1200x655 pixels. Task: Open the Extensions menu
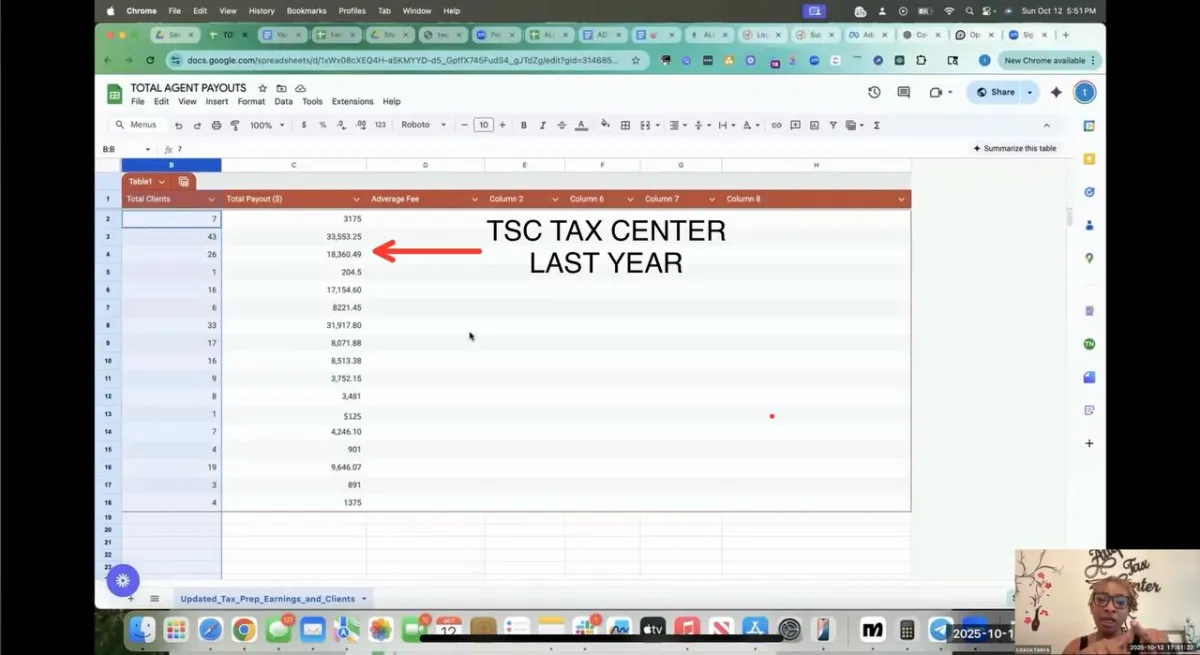353,102
